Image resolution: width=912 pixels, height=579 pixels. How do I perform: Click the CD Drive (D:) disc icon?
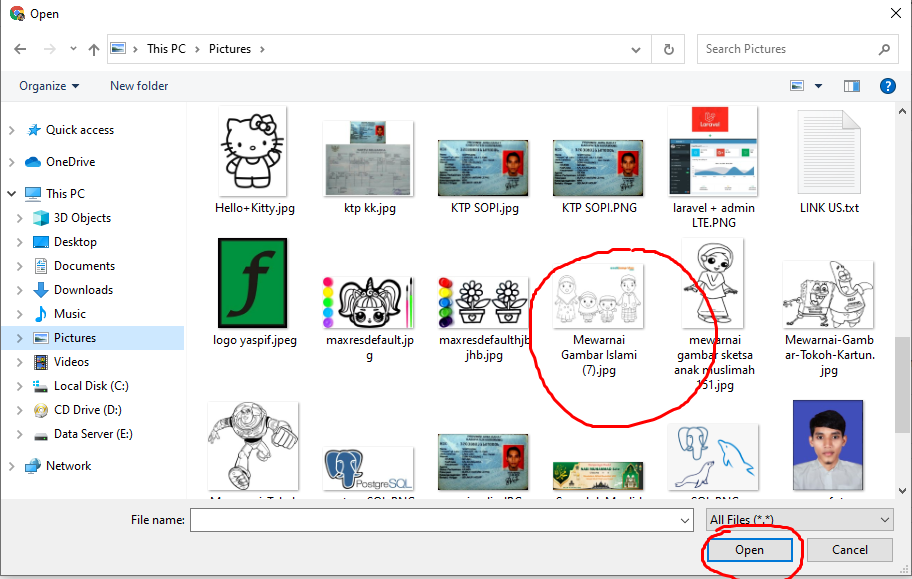(x=41, y=410)
